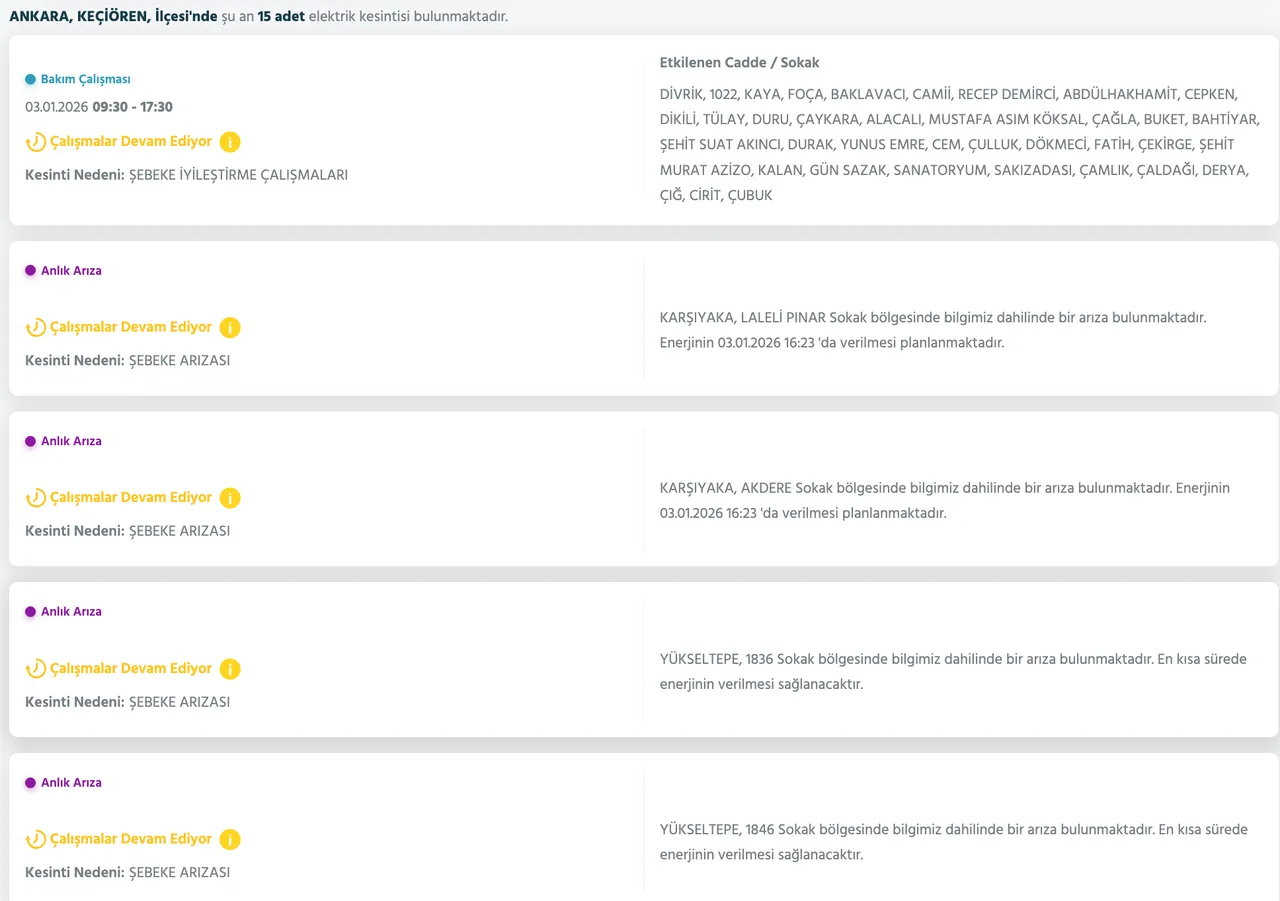Click Çalışmalar Devam Ediyor in the 1846 Sokak card
The width and height of the screenshot is (1280, 901).
click(x=131, y=839)
